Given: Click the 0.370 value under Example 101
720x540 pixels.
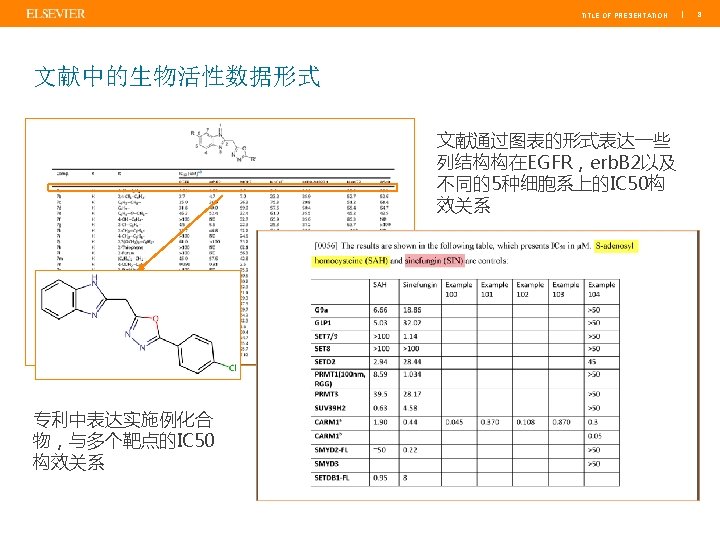Looking at the screenshot, I should 490,422.
